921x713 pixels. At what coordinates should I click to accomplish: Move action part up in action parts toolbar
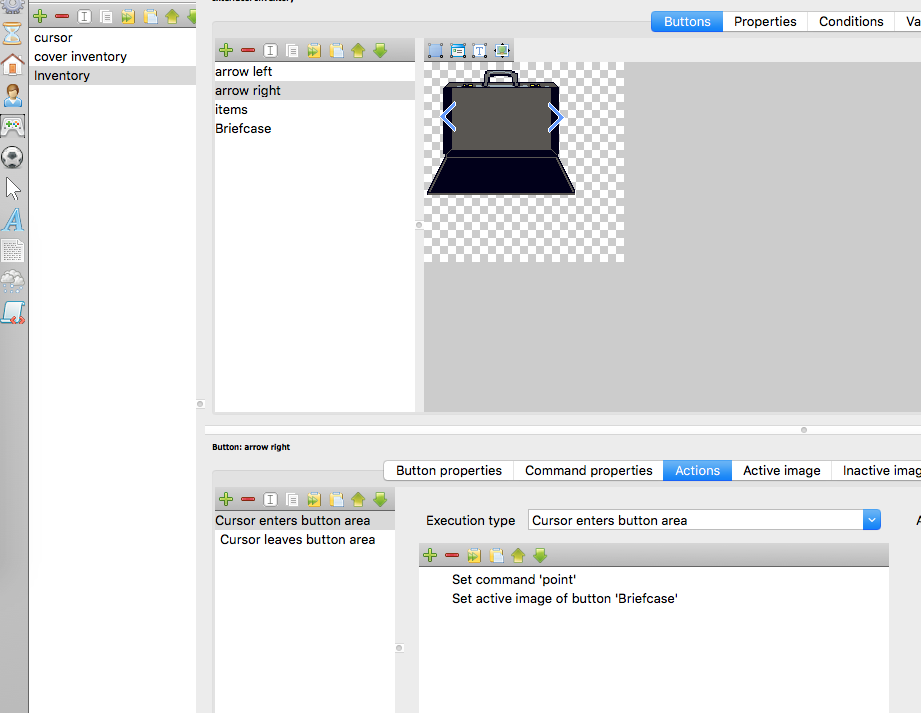point(518,555)
